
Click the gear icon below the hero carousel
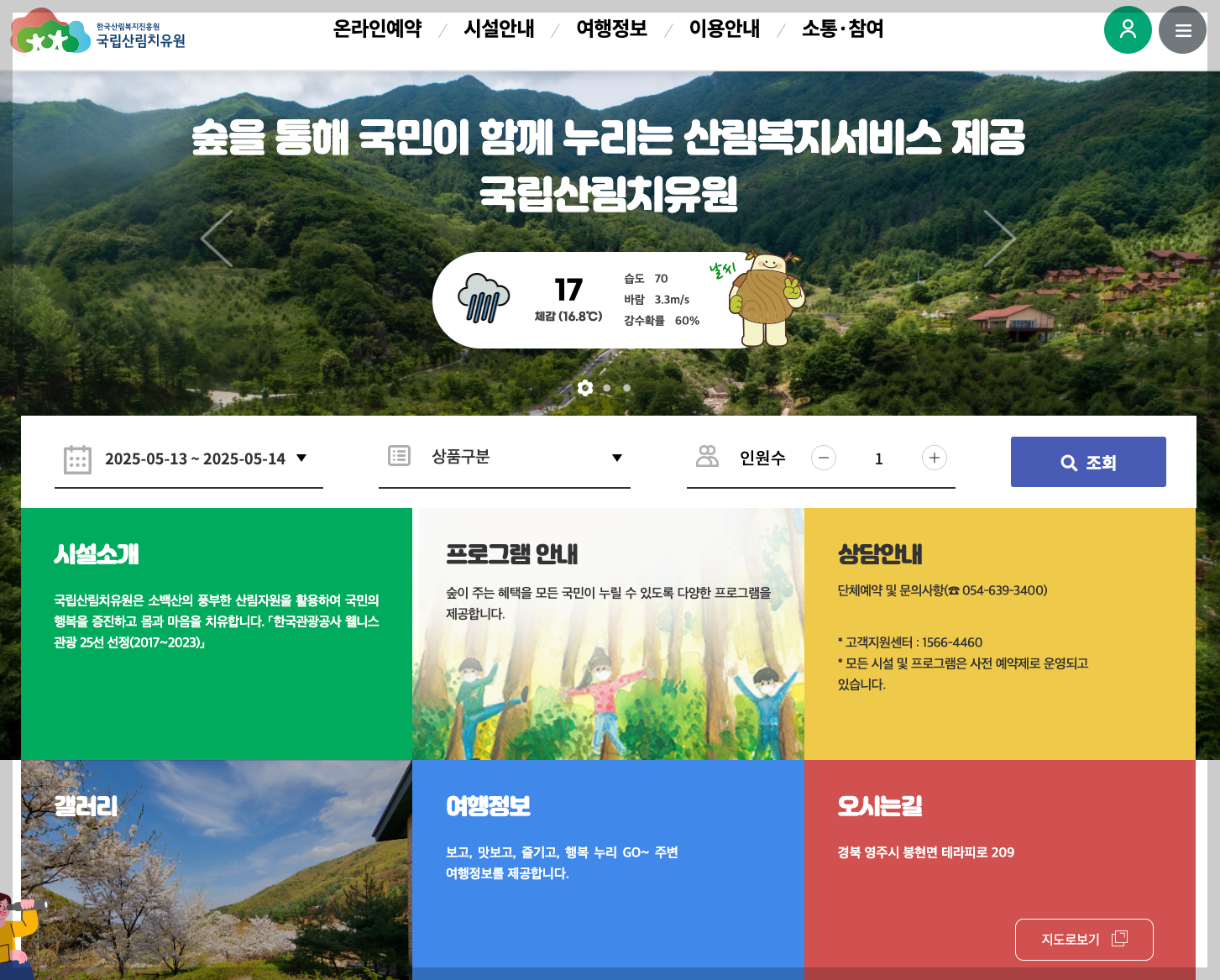click(x=586, y=388)
